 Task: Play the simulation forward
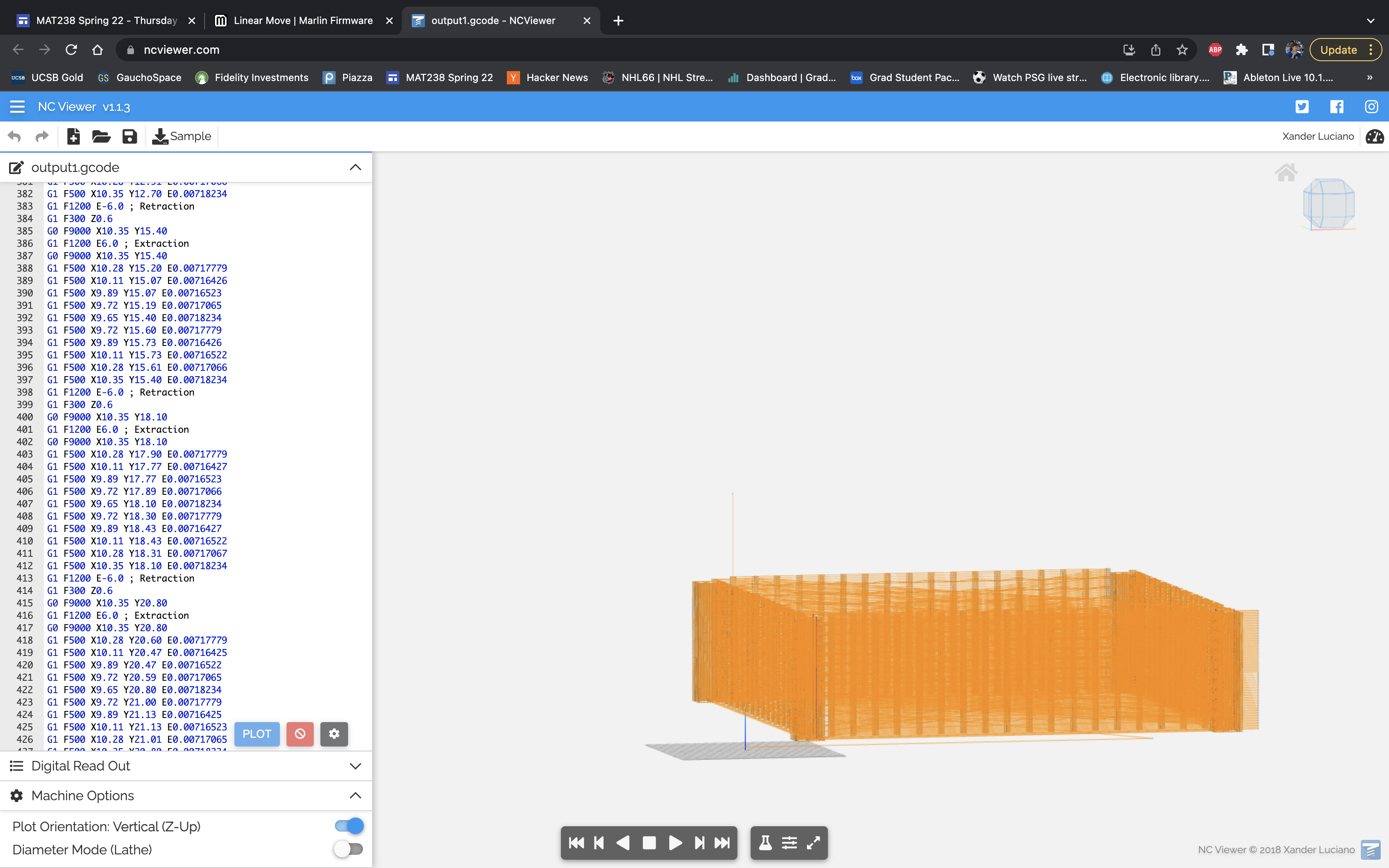point(675,843)
